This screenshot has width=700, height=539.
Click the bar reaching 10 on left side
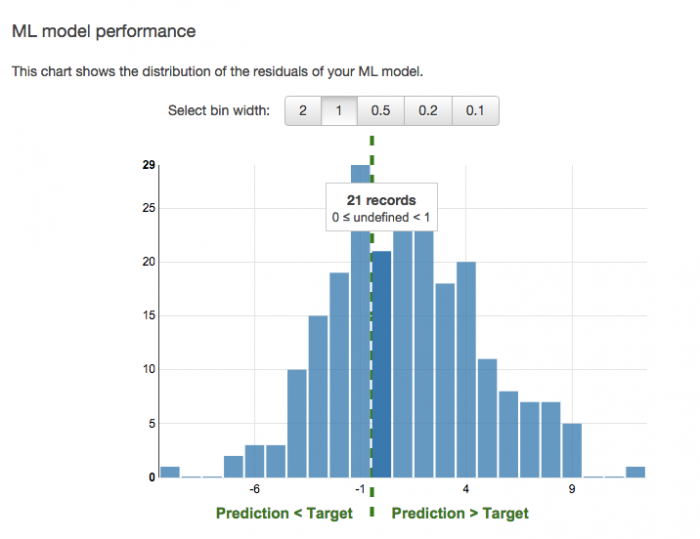click(x=297, y=423)
